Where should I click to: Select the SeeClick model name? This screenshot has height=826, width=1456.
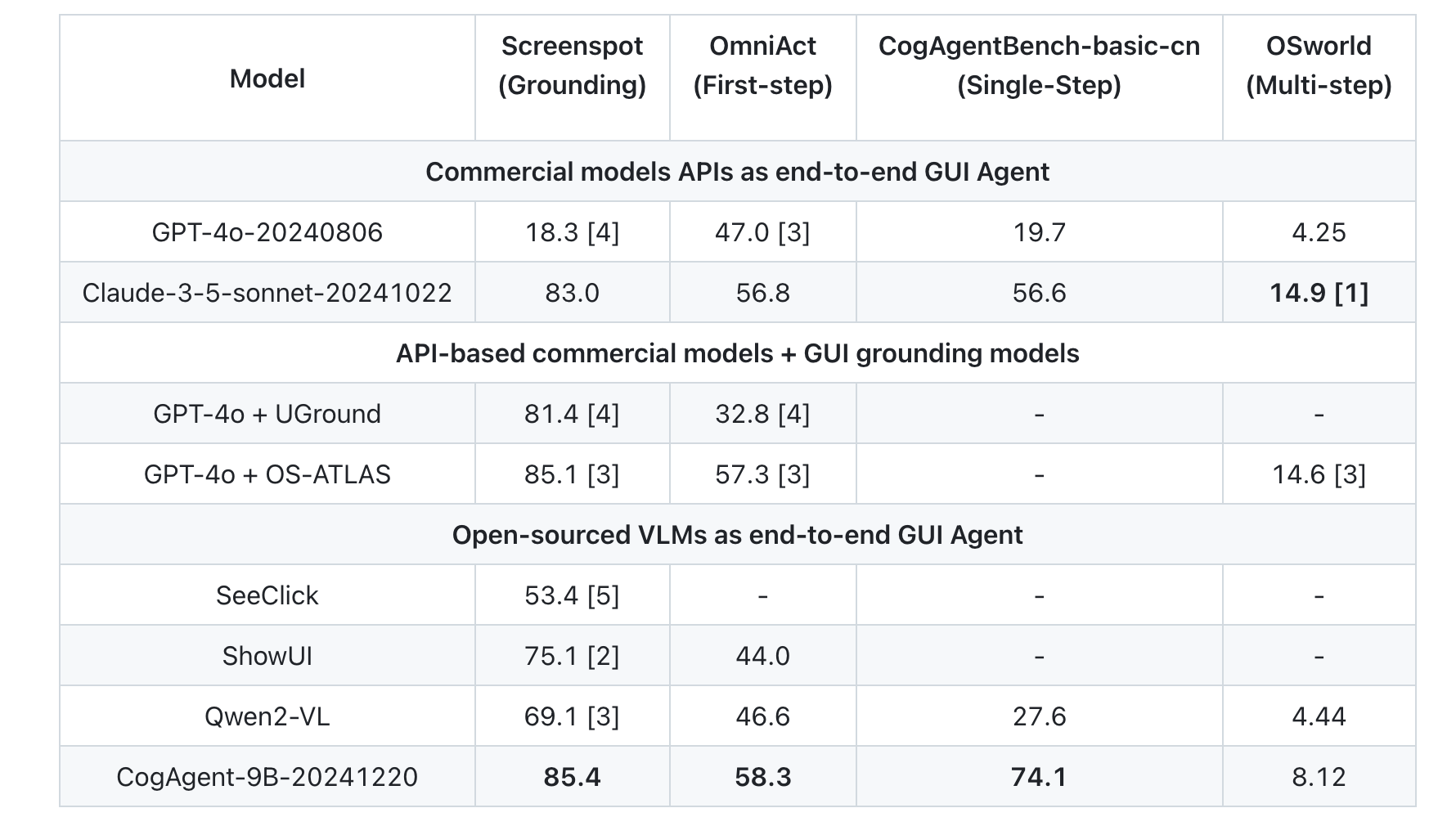267,595
